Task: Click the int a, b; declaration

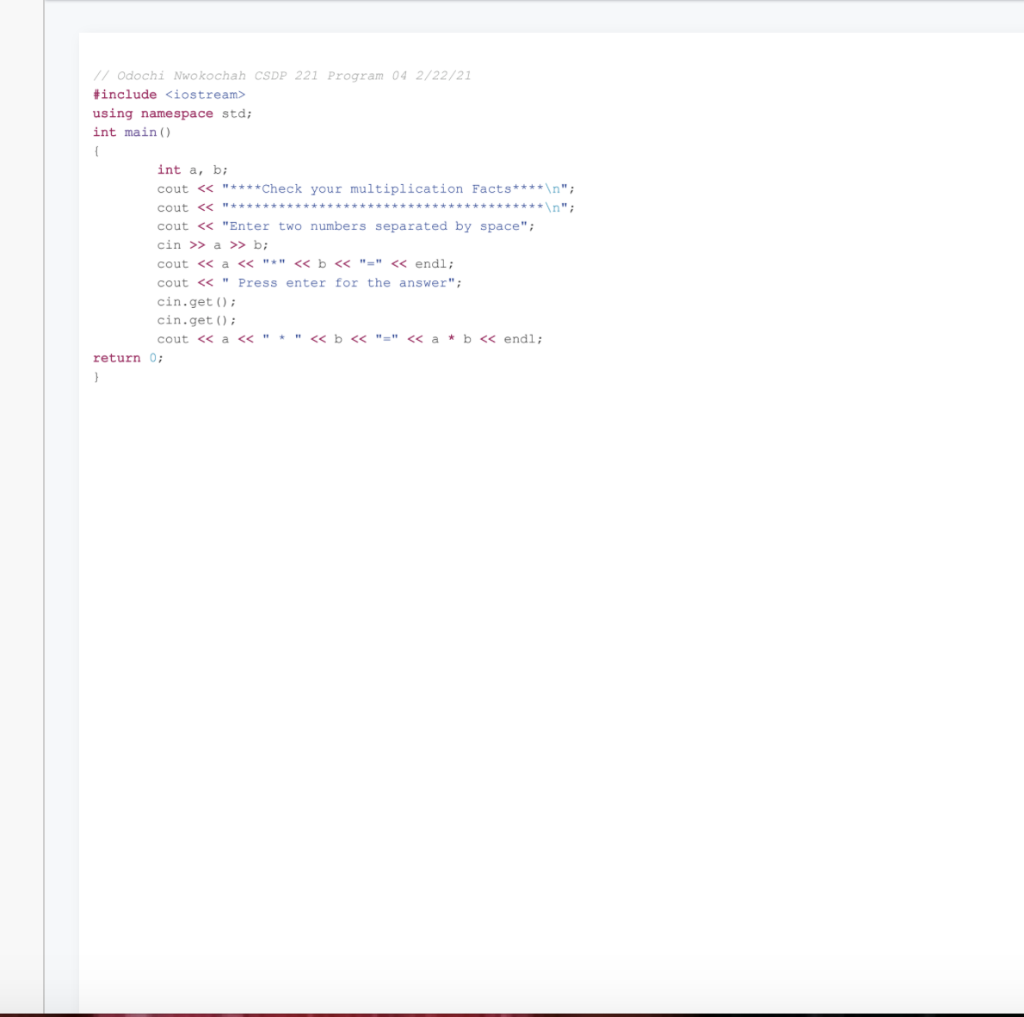Action: tap(193, 170)
